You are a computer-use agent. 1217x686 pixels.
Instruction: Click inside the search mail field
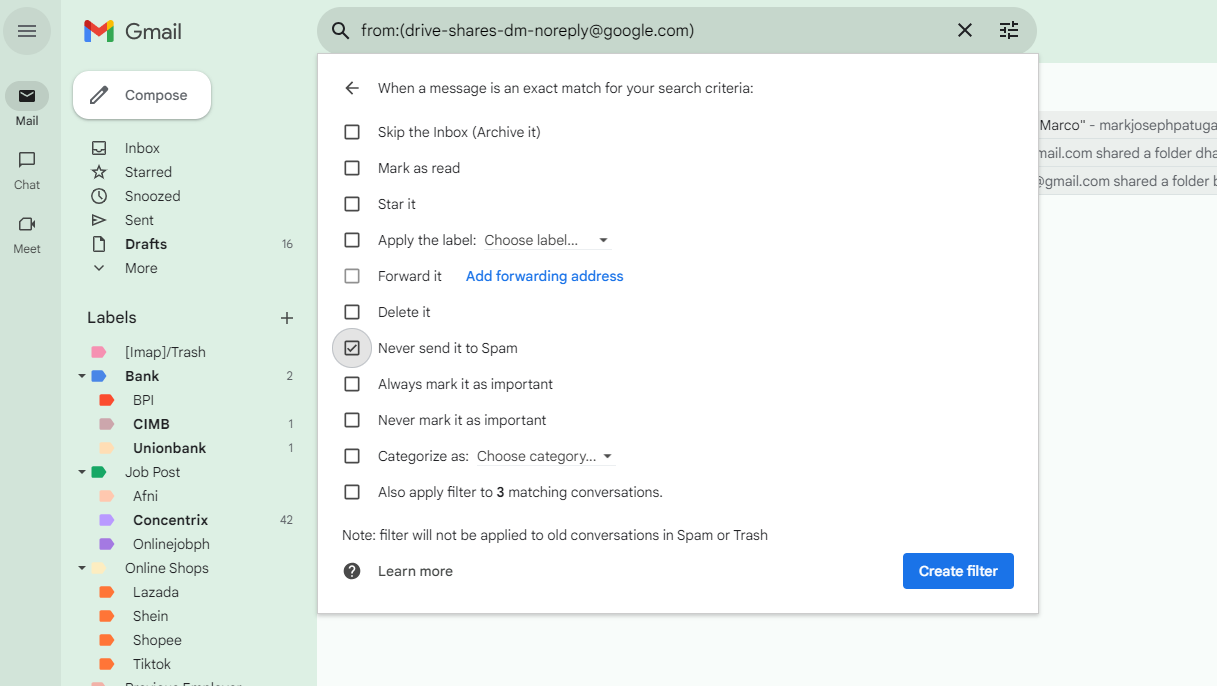click(640, 30)
